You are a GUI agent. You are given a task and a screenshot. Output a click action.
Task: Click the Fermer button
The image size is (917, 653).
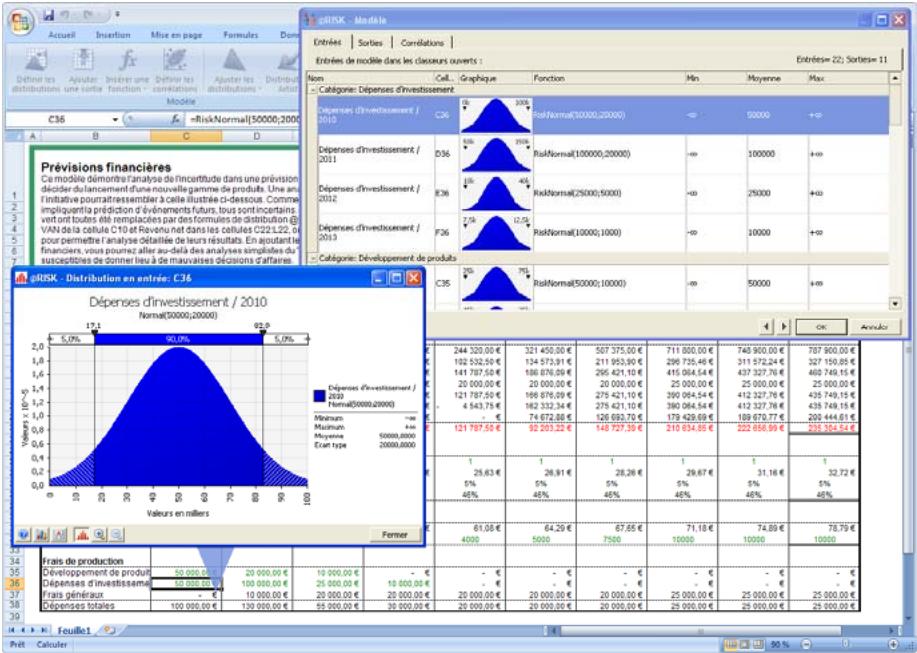point(393,535)
